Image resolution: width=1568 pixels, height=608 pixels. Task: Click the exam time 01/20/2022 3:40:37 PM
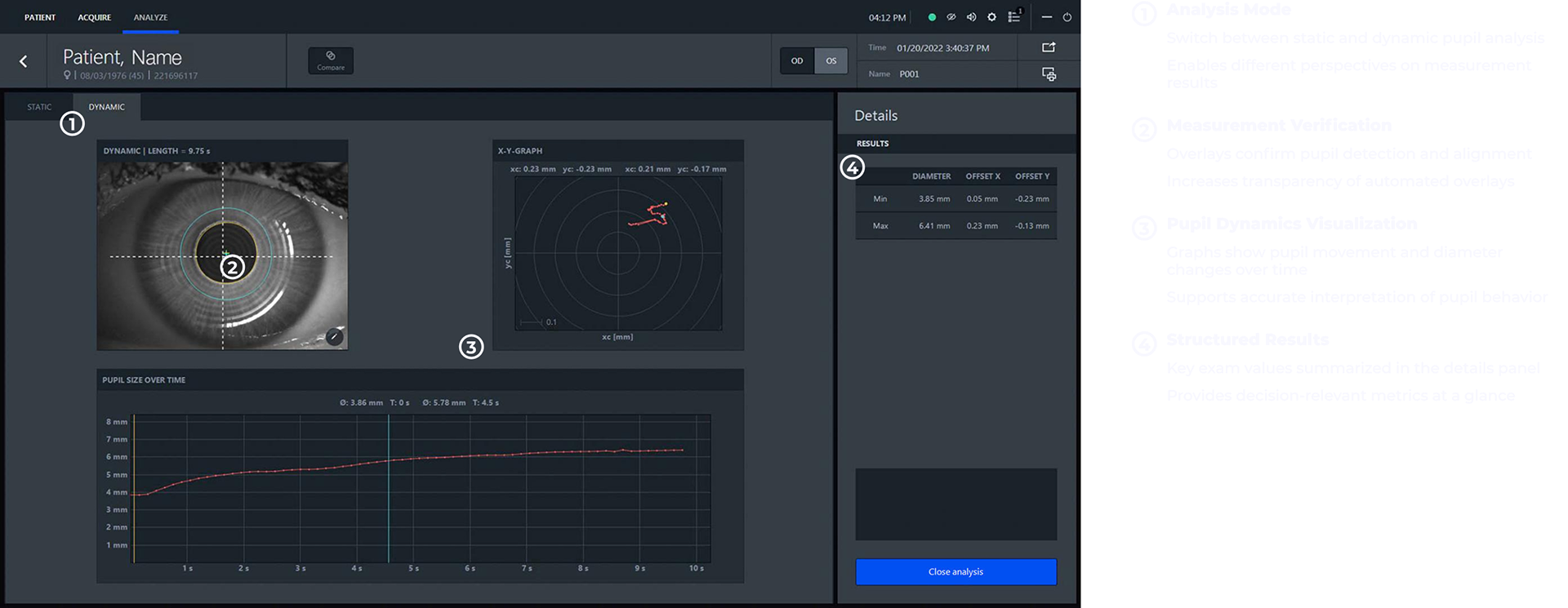[x=943, y=48]
